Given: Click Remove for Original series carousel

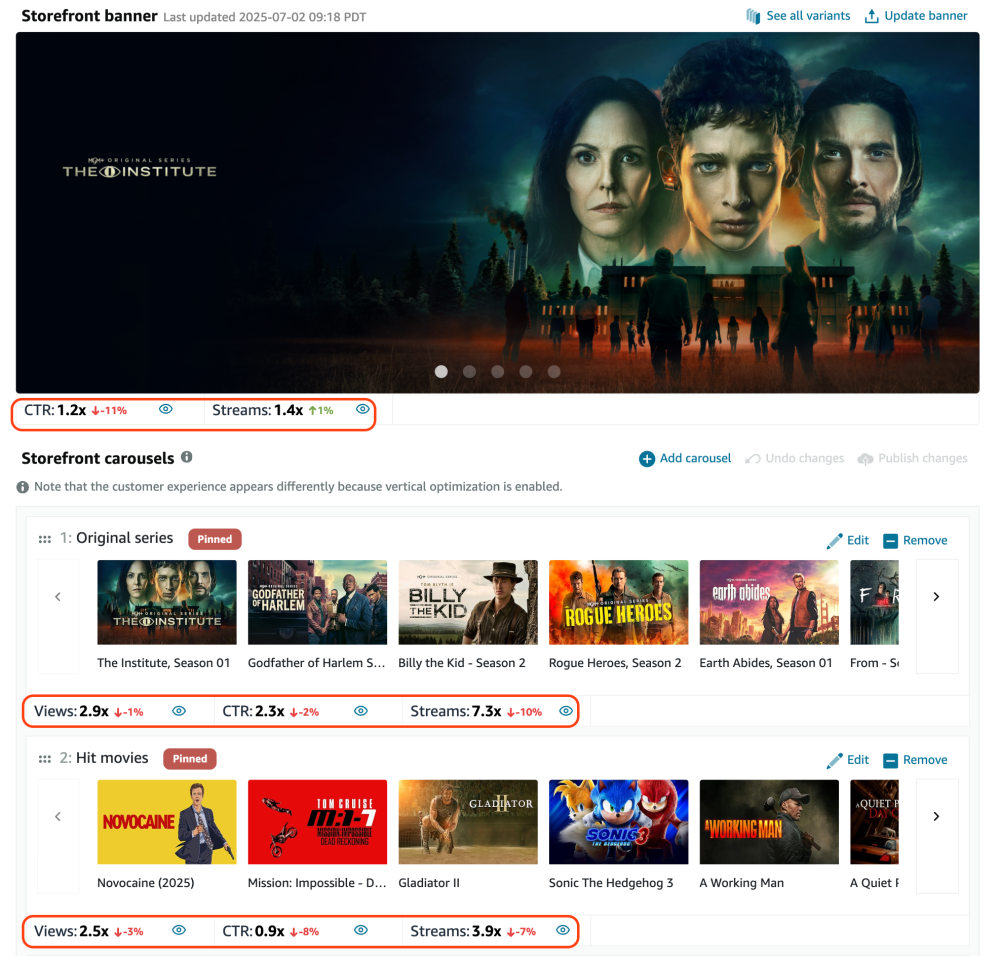Looking at the screenshot, I should [925, 541].
